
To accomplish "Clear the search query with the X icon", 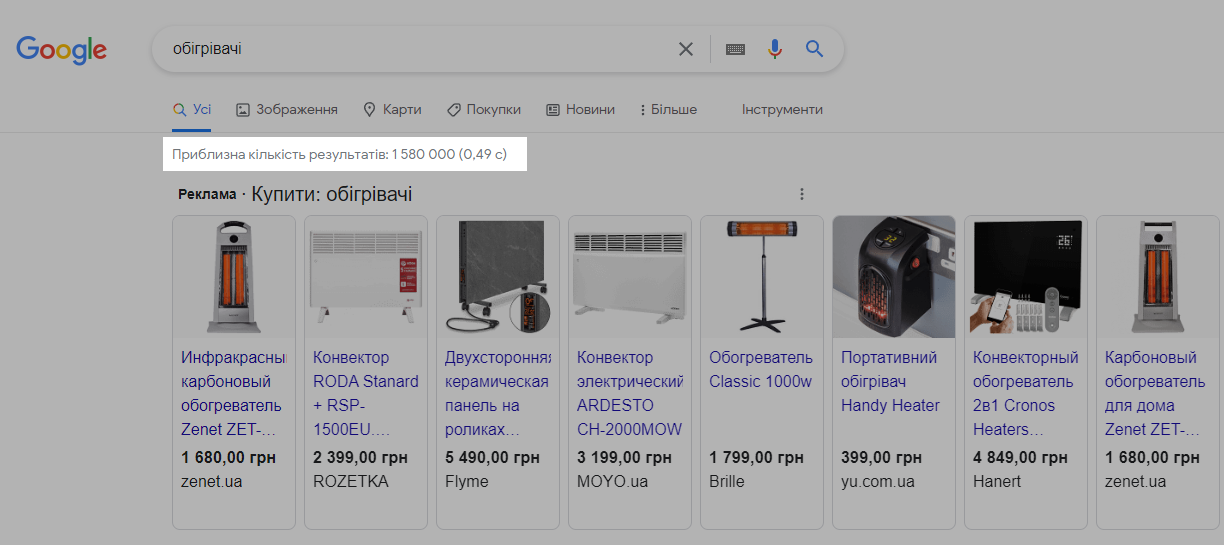I will pyautogui.click(x=686, y=49).
